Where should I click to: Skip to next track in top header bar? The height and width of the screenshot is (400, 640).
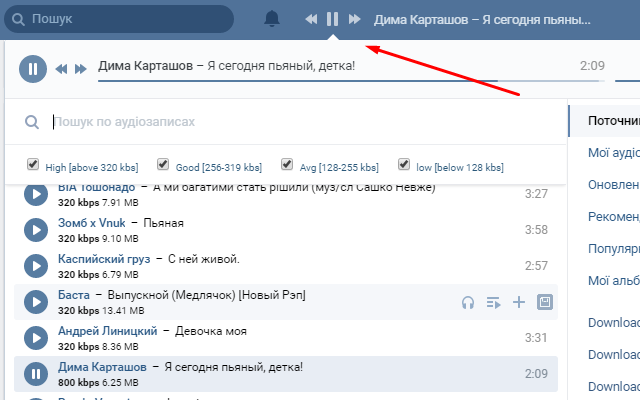[x=355, y=19]
